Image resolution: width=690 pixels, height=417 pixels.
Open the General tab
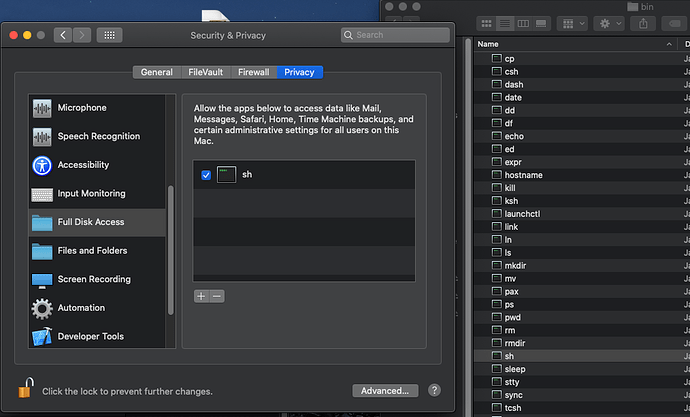(x=157, y=72)
